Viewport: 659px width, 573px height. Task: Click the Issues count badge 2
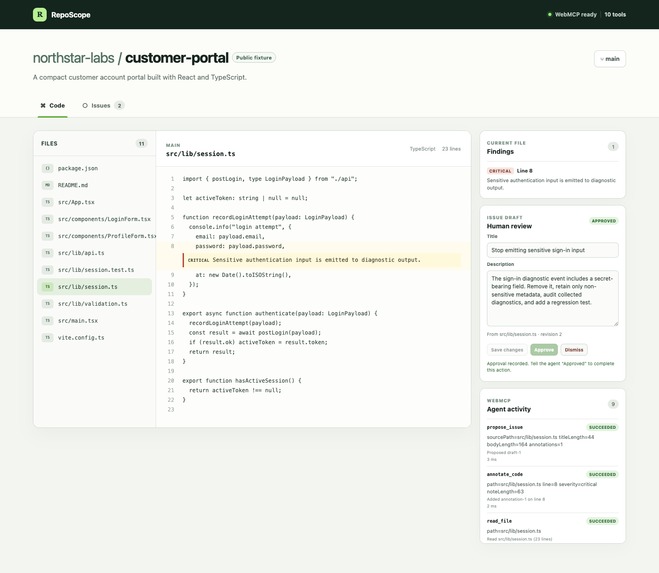tap(119, 106)
